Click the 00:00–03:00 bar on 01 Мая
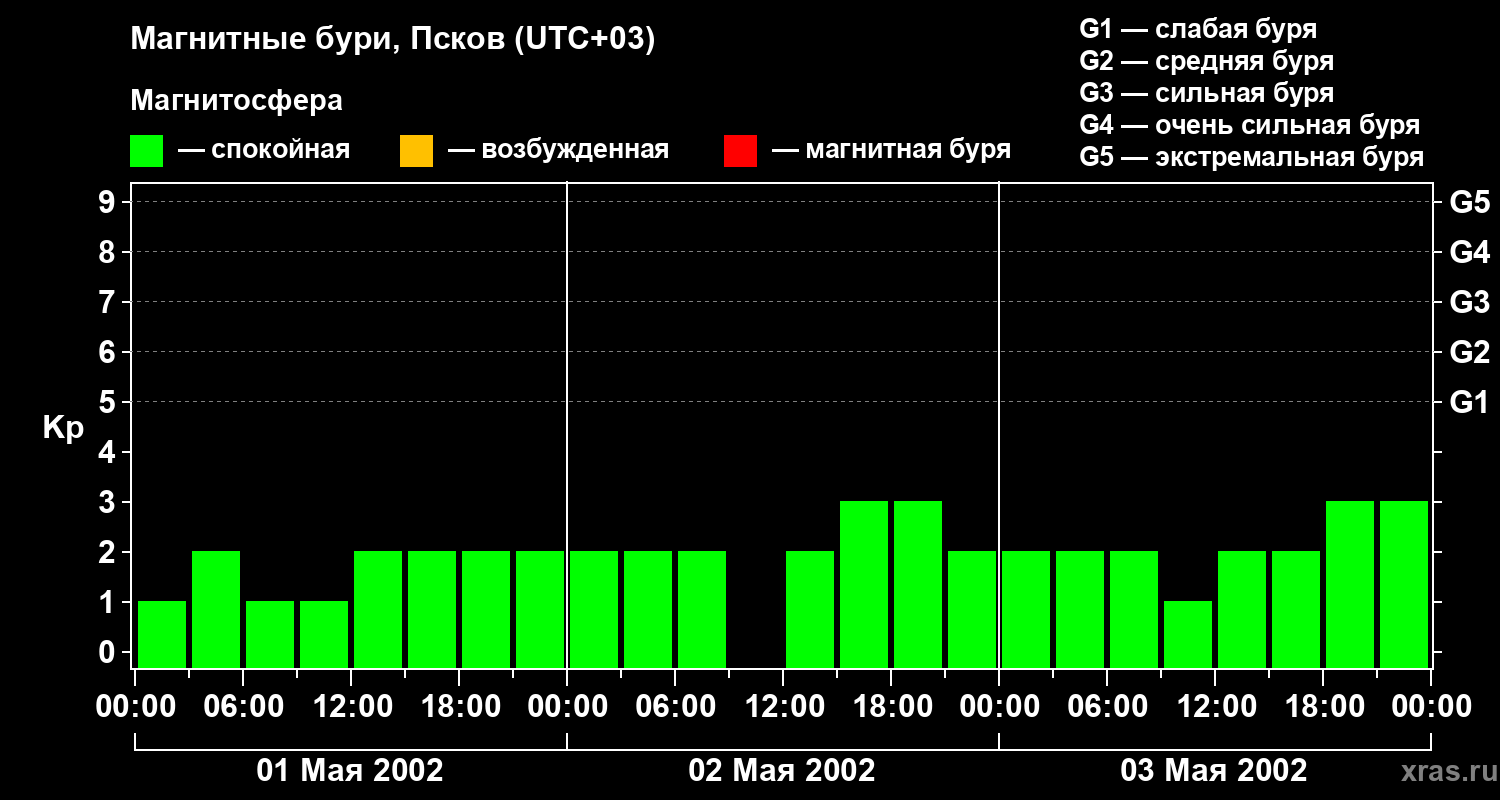This screenshot has height=800, width=1500. (162, 634)
